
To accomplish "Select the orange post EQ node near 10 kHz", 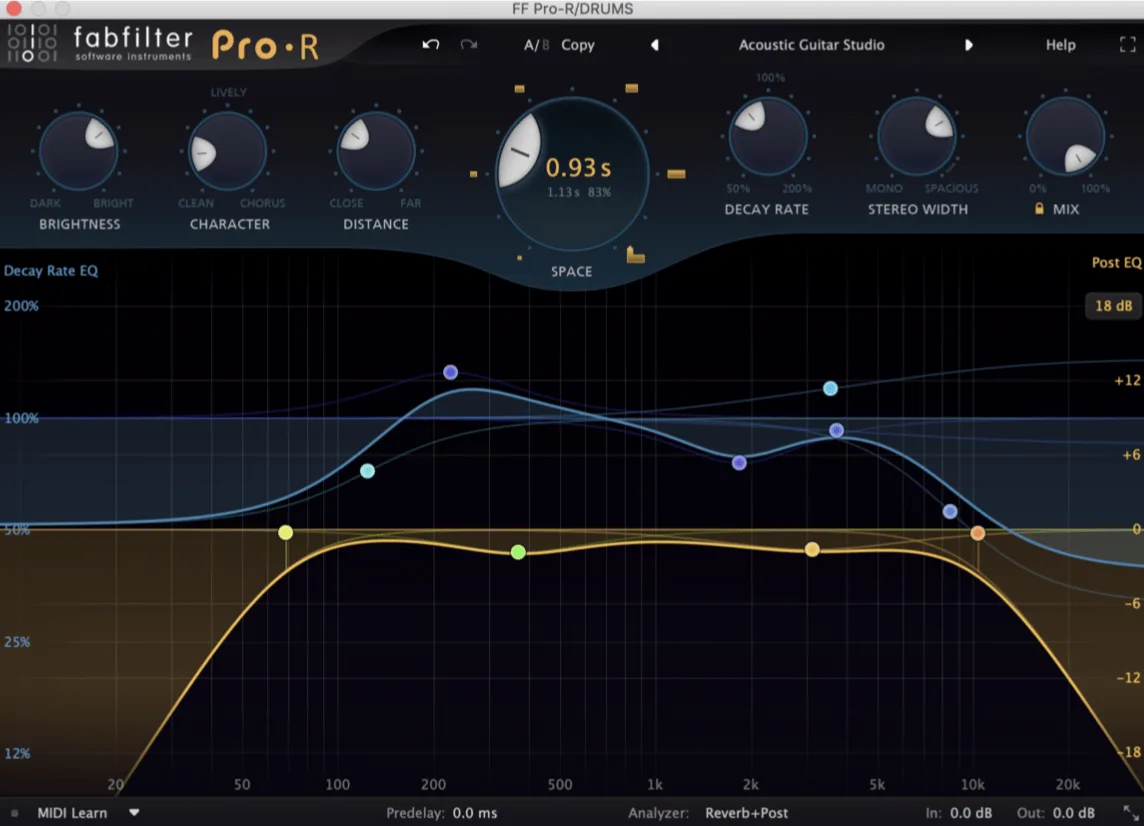I will (x=978, y=533).
